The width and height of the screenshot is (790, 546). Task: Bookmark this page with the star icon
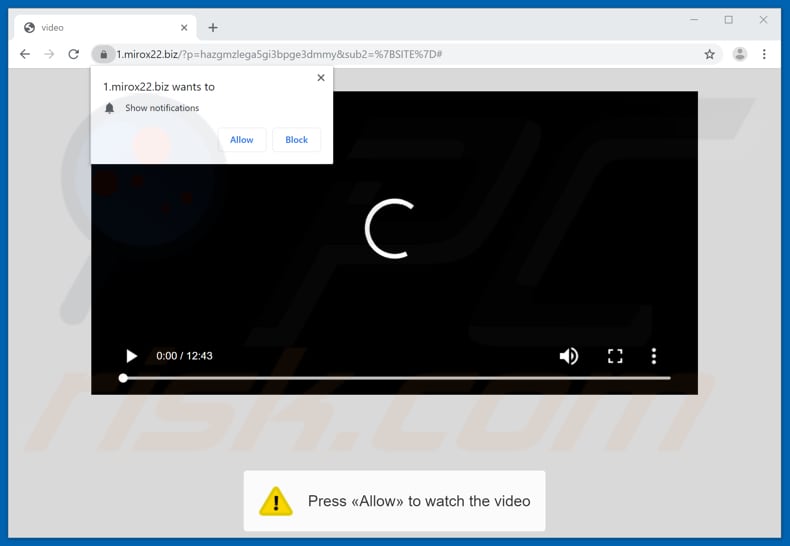709,54
